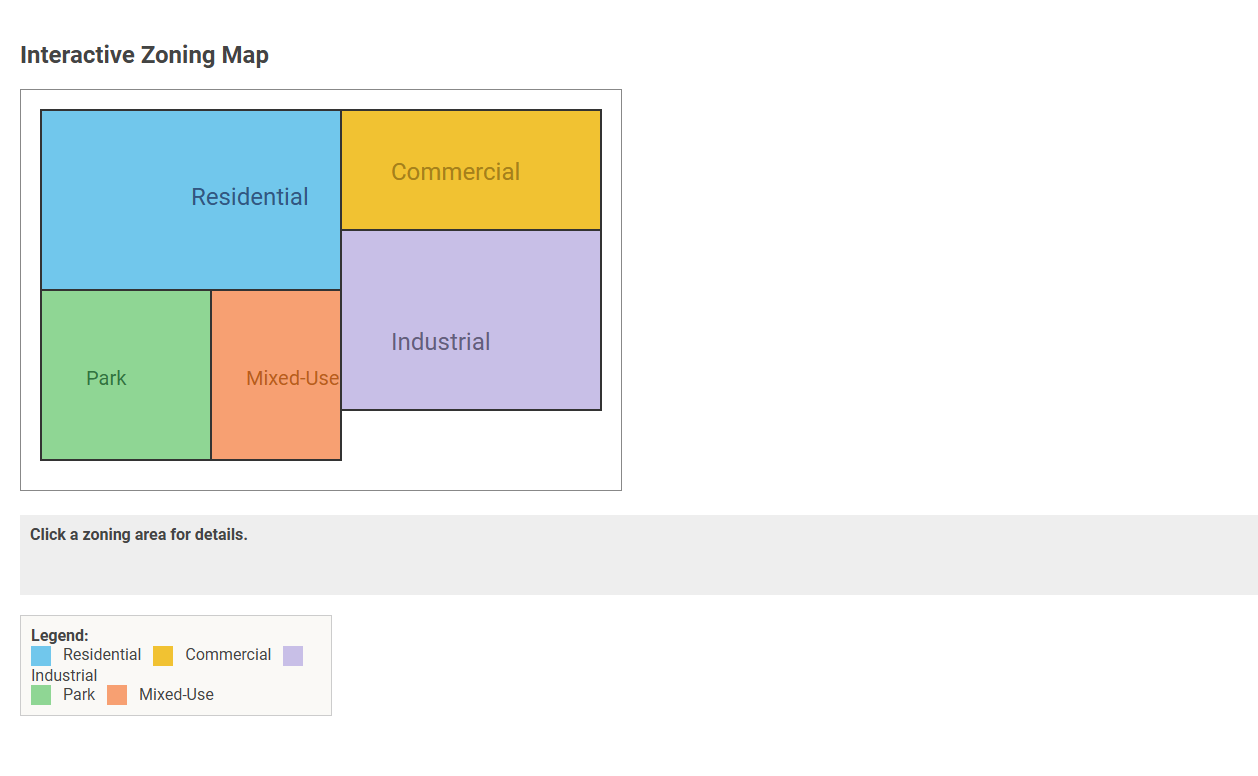Viewport: 1258px width, 776px height.
Task: Click the purple Industrial legend swatch
Action: point(293,655)
